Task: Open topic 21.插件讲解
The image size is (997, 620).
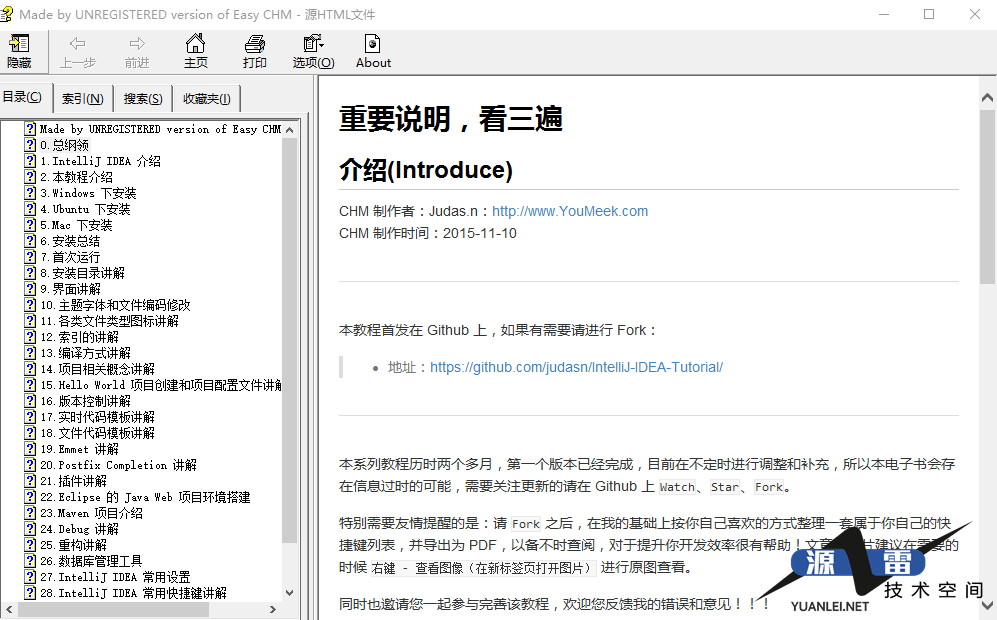Action: tap(73, 481)
